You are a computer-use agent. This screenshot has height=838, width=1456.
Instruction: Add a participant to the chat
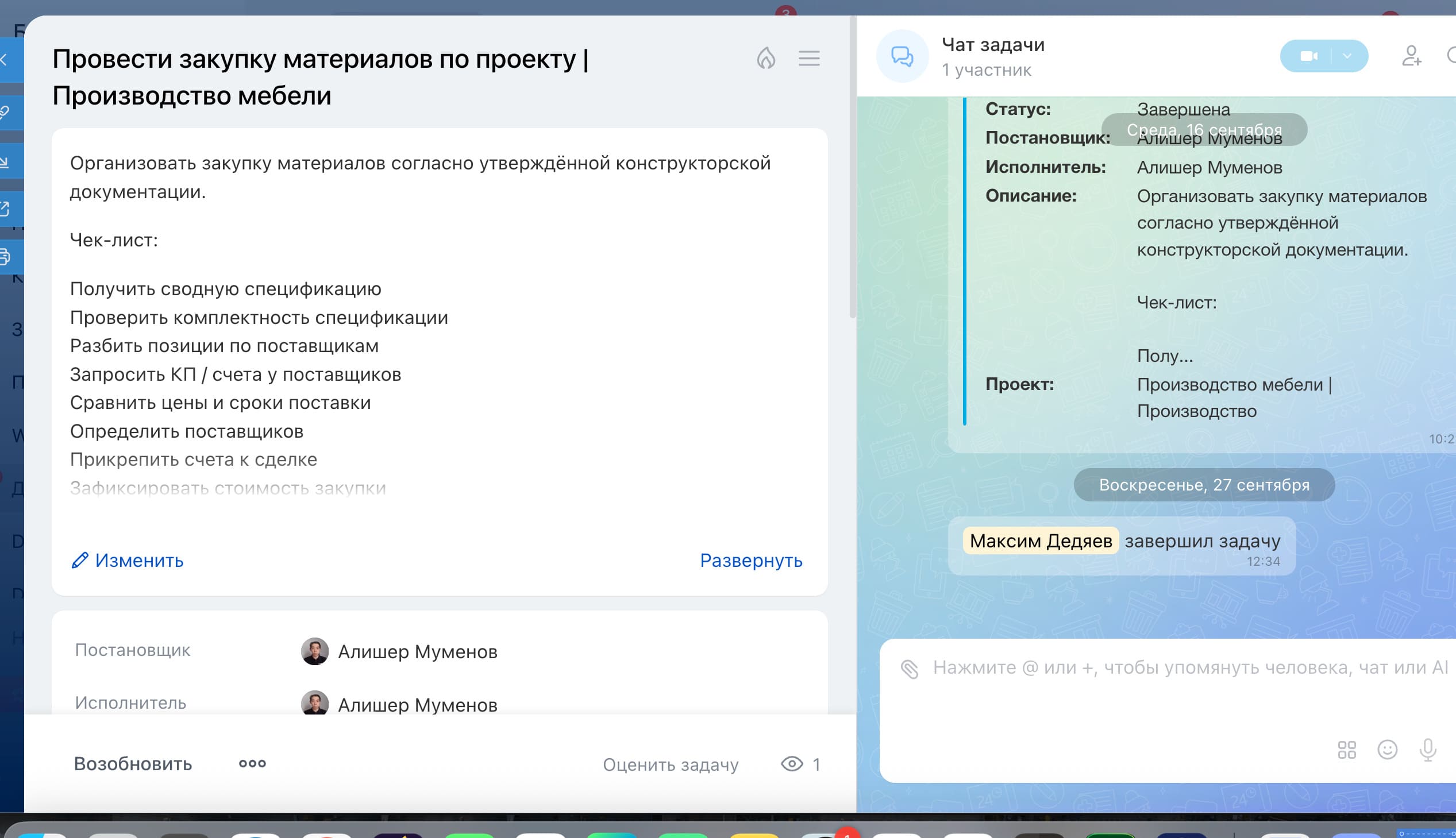tap(1411, 56)
